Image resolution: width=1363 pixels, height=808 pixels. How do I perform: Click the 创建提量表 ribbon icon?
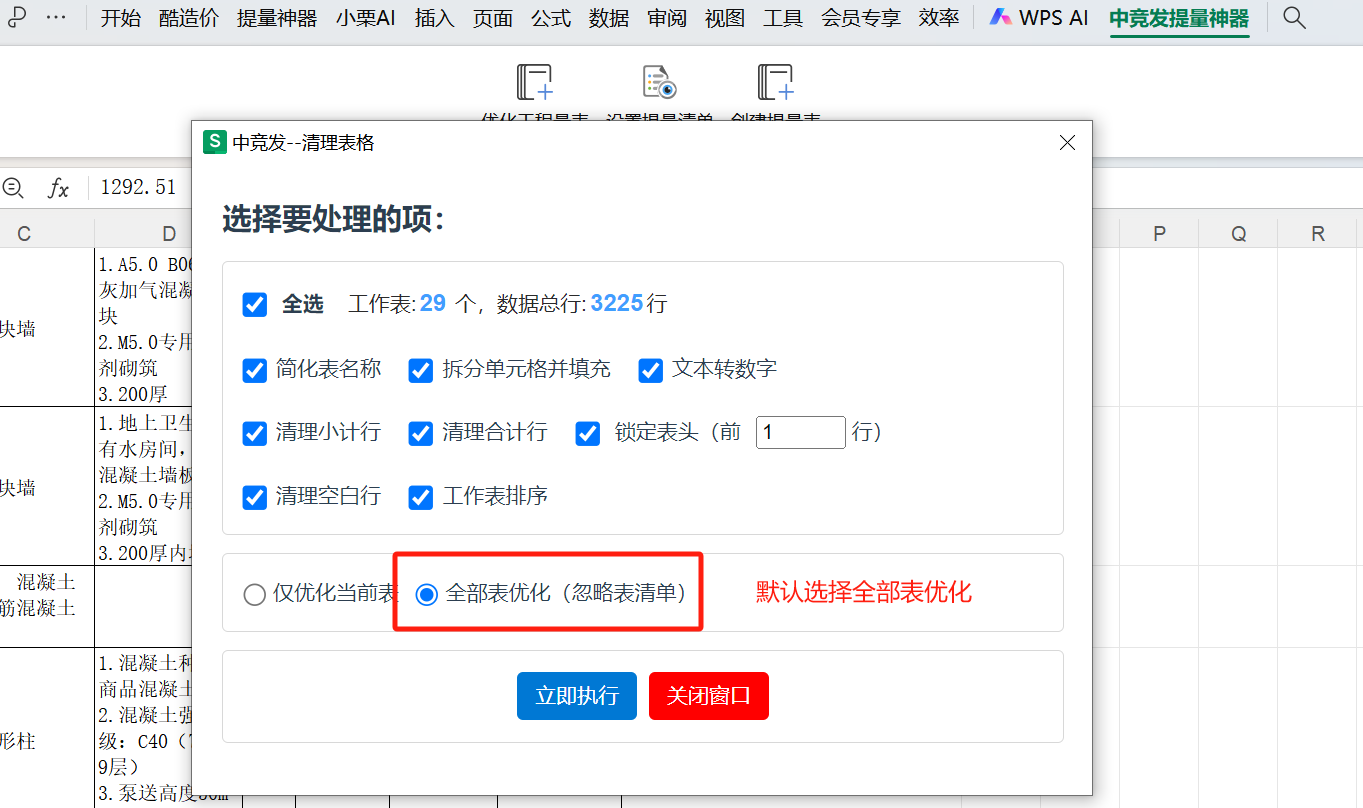point(775,82)
